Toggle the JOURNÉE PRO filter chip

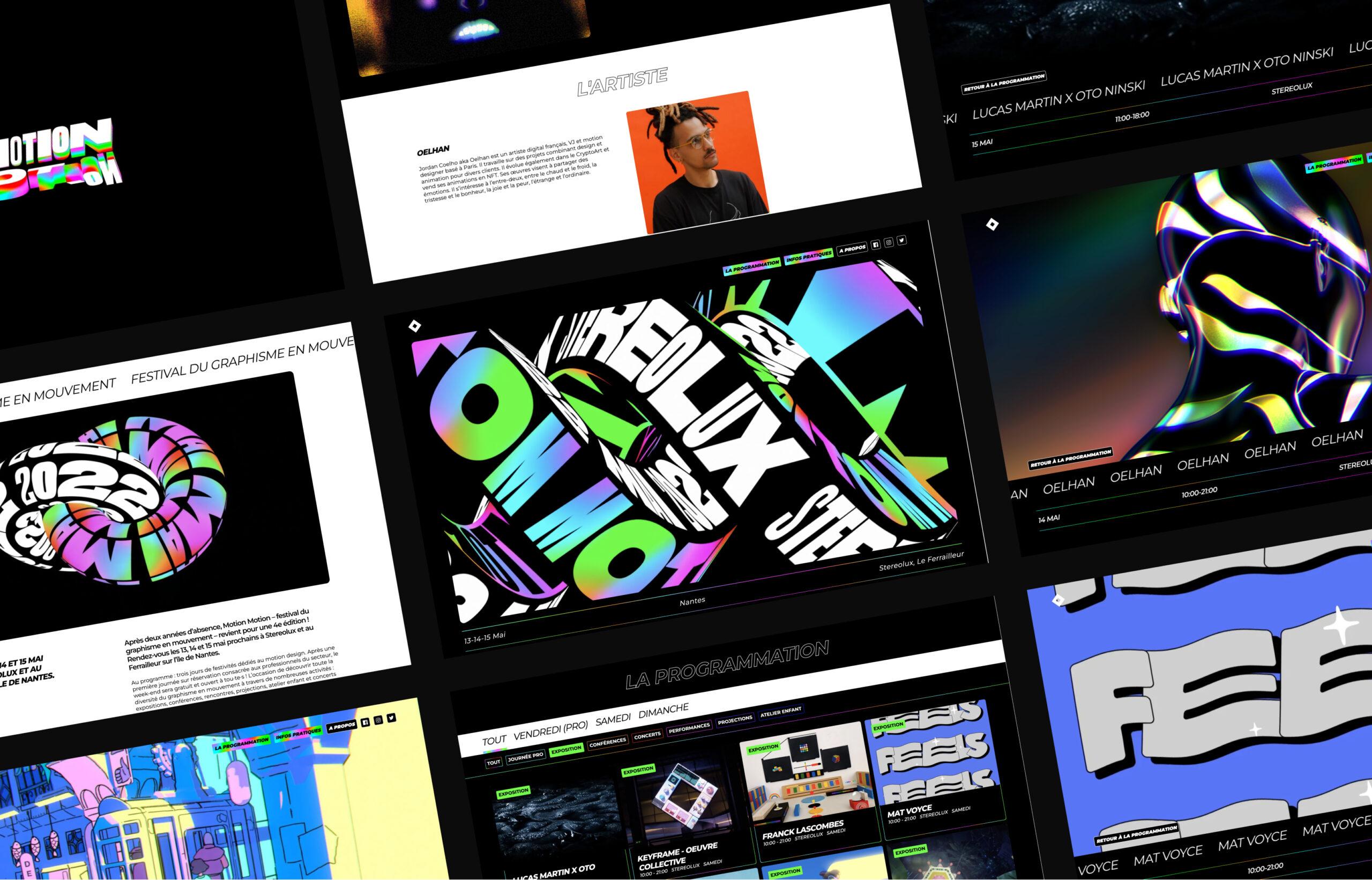click(x=525, y=757)
